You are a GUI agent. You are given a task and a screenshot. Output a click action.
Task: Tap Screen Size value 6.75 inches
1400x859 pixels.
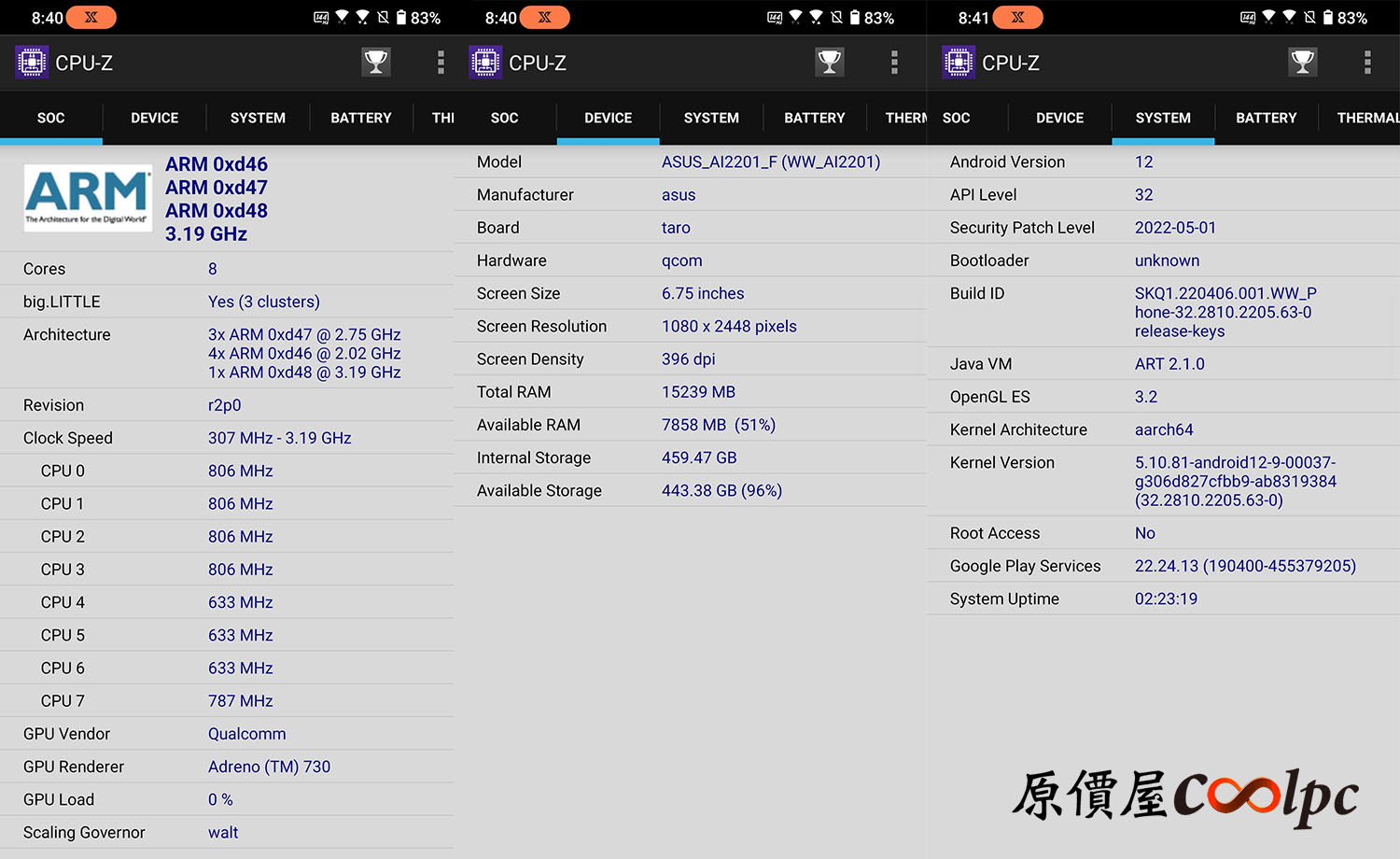[x=703, y=293]
